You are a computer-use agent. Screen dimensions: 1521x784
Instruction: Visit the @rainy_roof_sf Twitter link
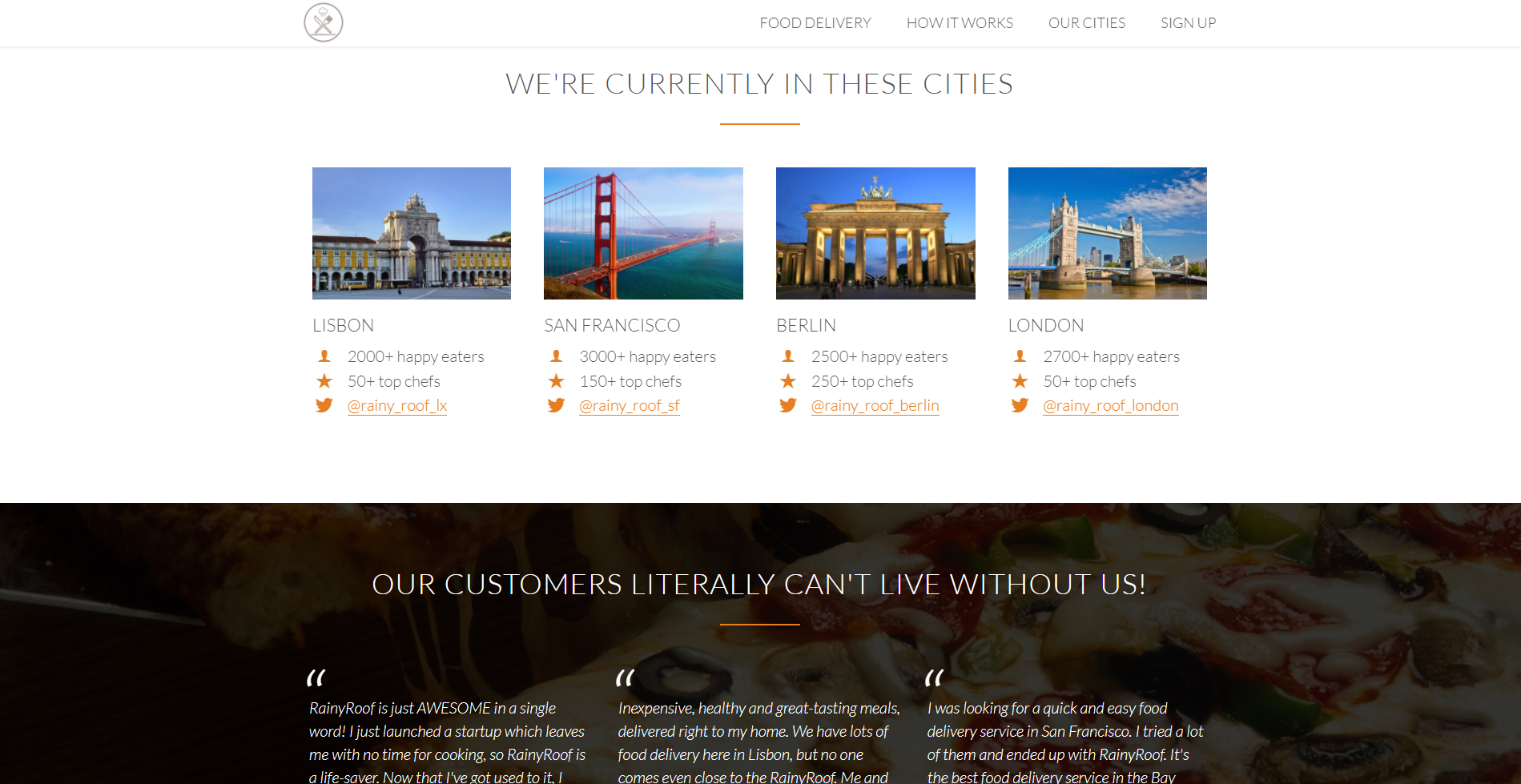click(630, 406)
